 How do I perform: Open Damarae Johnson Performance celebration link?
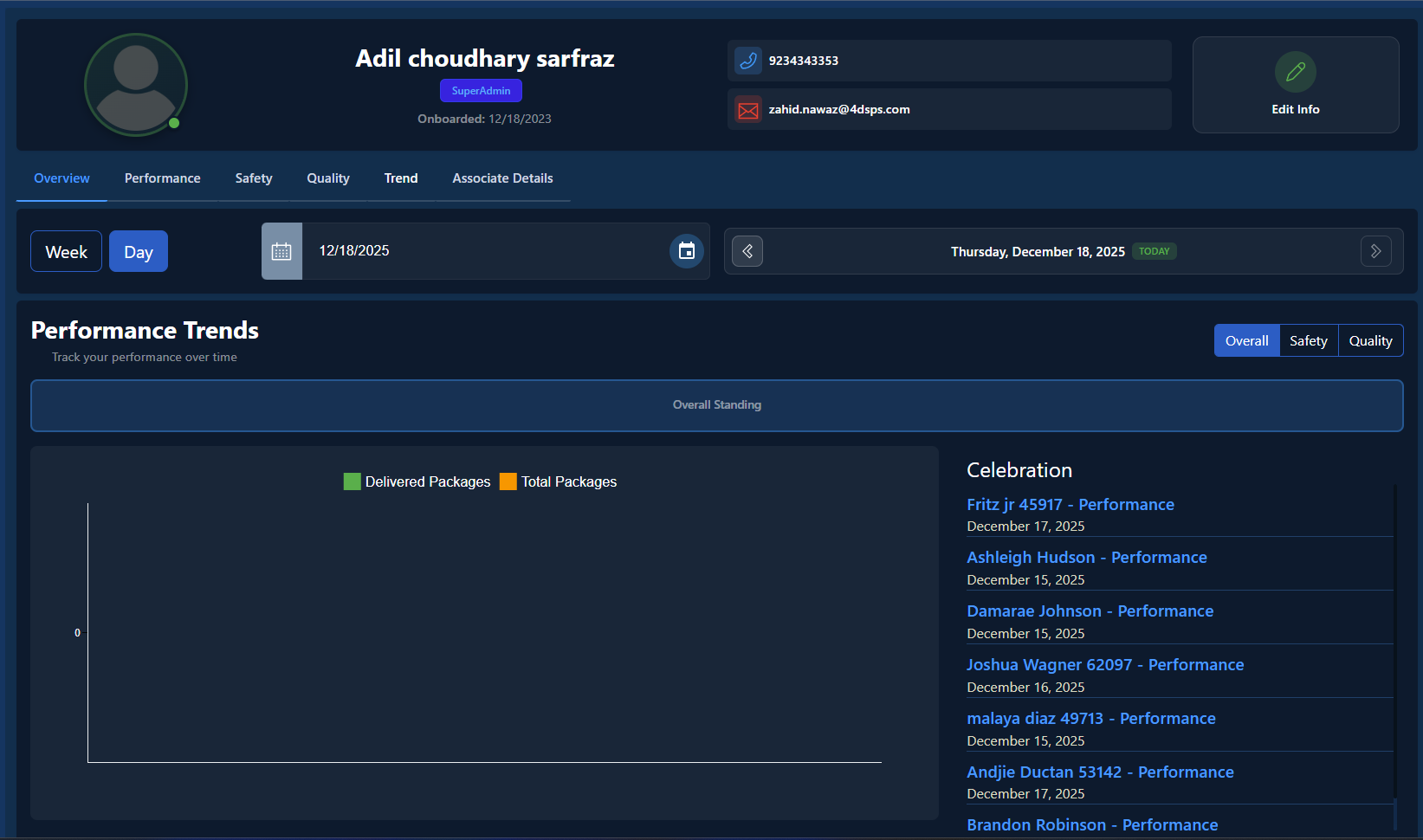click(1090, 611)
